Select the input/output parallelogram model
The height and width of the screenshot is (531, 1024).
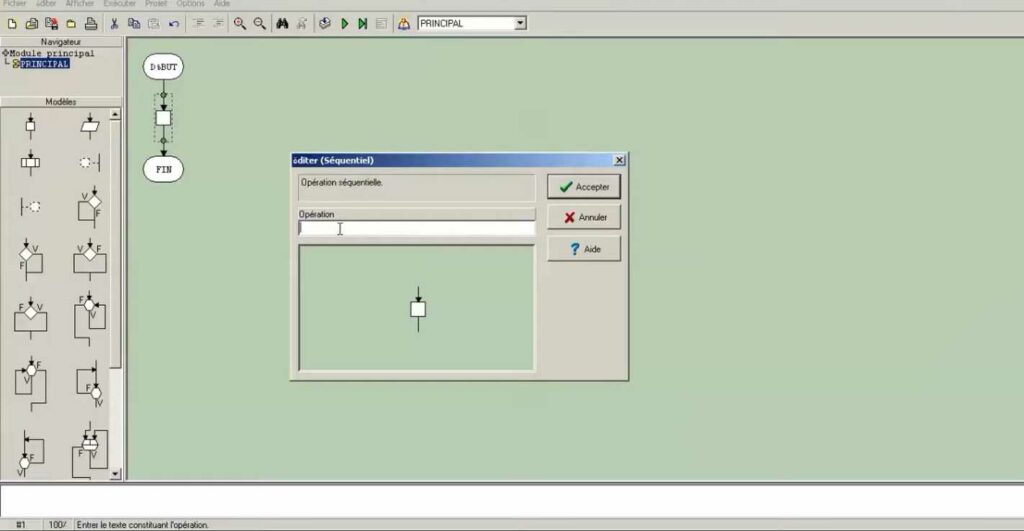(x=89, y=125)
